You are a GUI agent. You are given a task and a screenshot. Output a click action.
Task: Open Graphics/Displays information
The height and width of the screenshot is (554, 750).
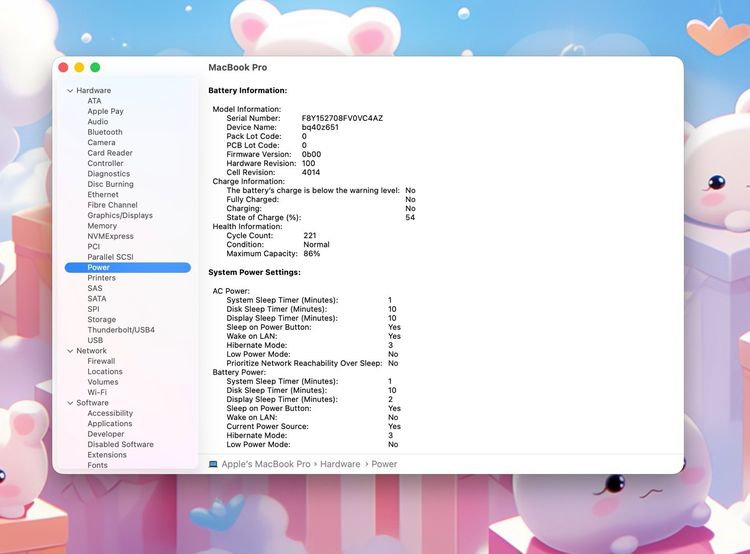coord(120,215)
